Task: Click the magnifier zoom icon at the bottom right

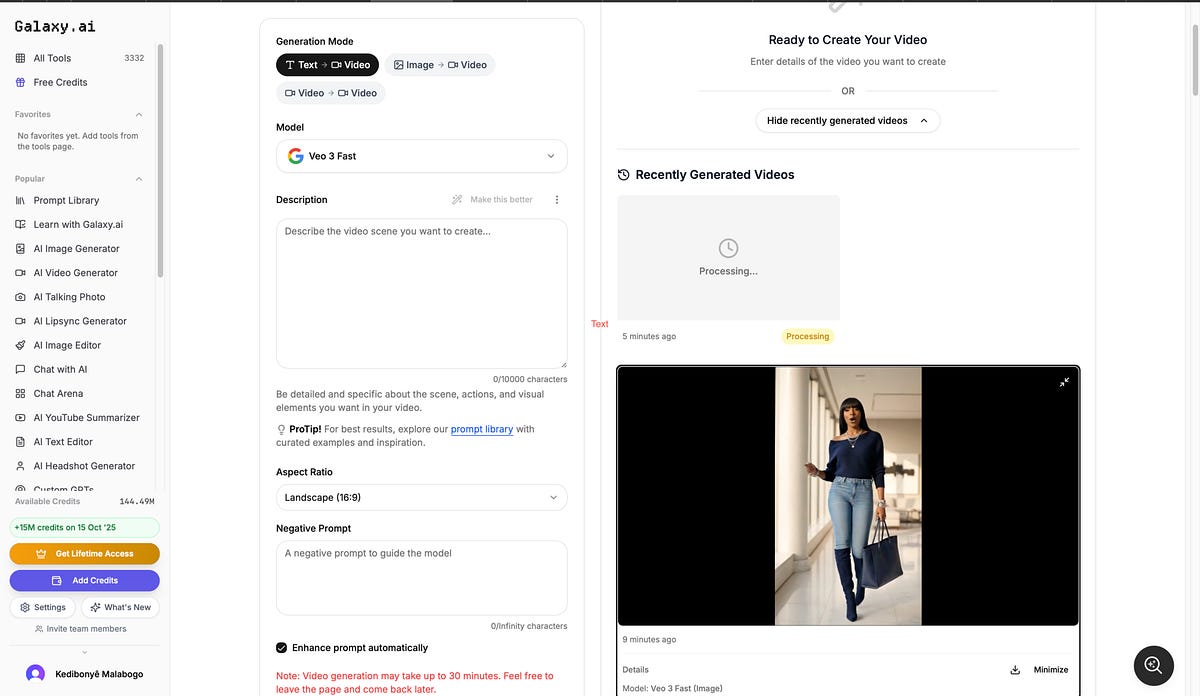Action: [1153, 664]
